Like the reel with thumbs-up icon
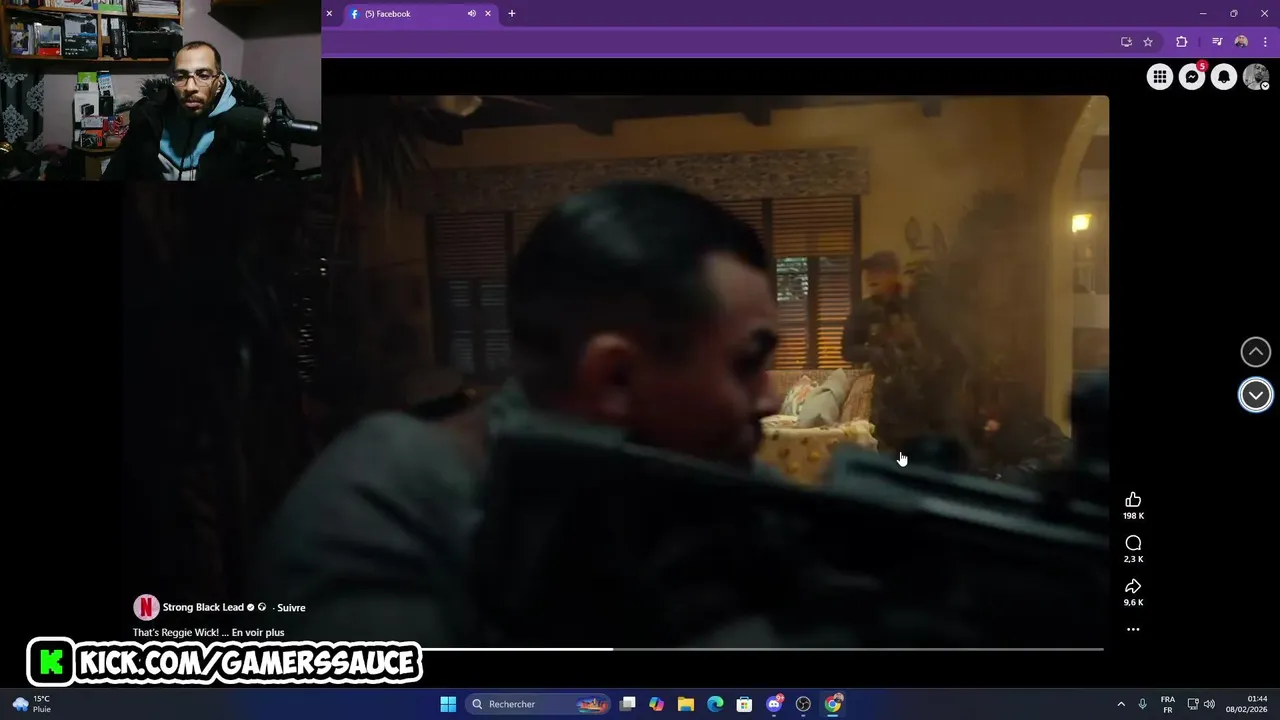The width and height of the screenshot is (1280, 720). [1133, 499]
